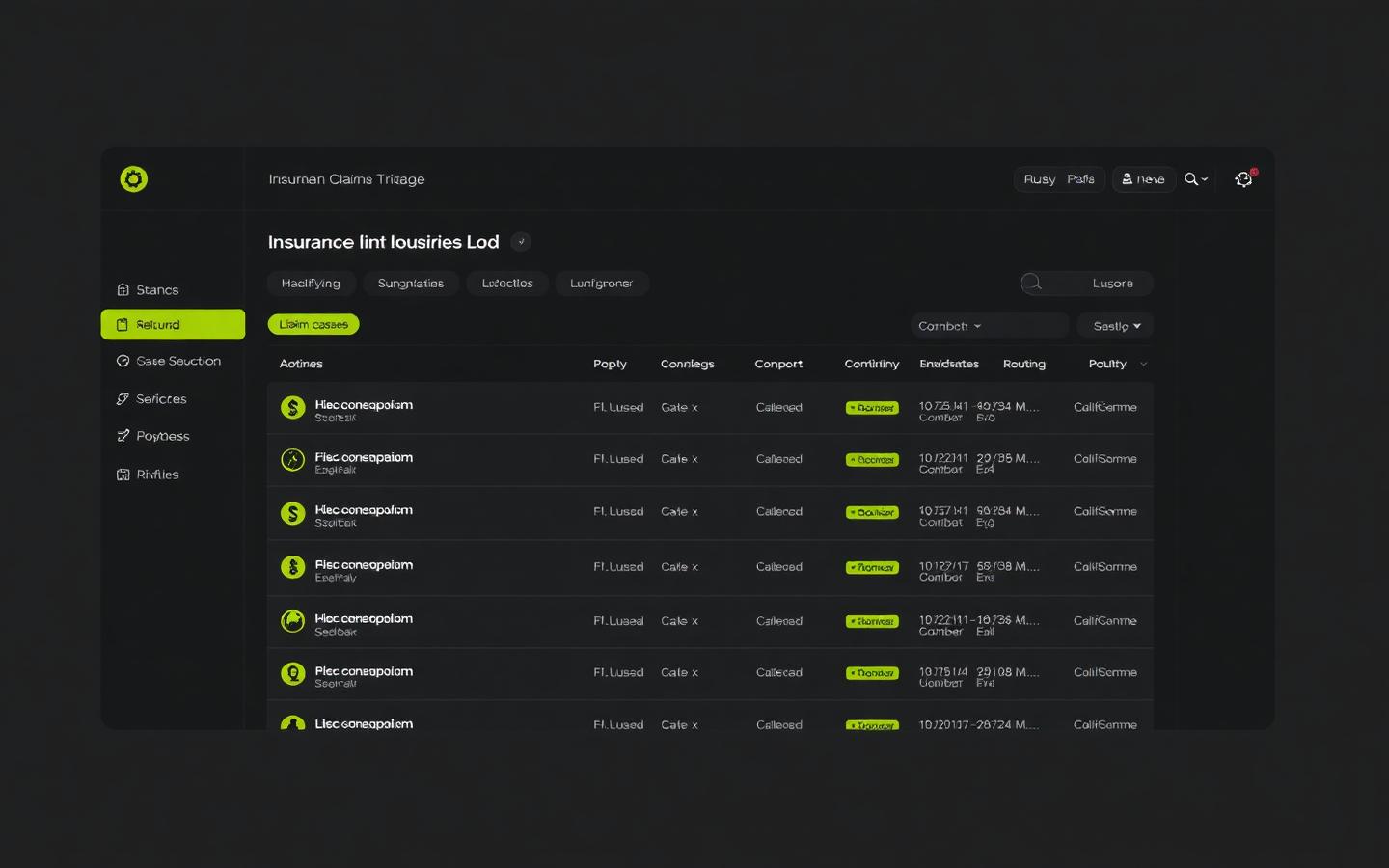This screenshot has height=868, width=1389.
Task: Click the Case Seuction check-circle icon
Action: [x=123, y=361]
